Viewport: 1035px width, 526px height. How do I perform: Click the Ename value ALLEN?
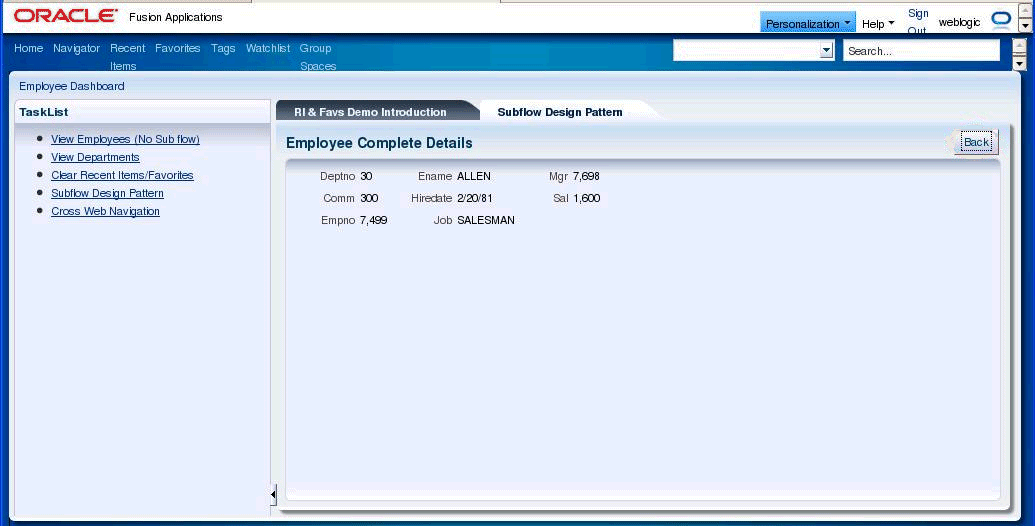(474, 176)
